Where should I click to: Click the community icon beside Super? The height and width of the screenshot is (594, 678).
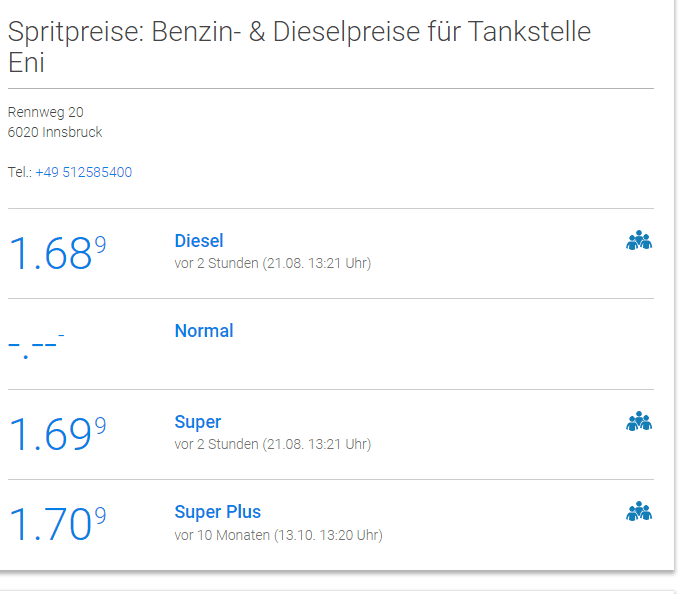639,421
